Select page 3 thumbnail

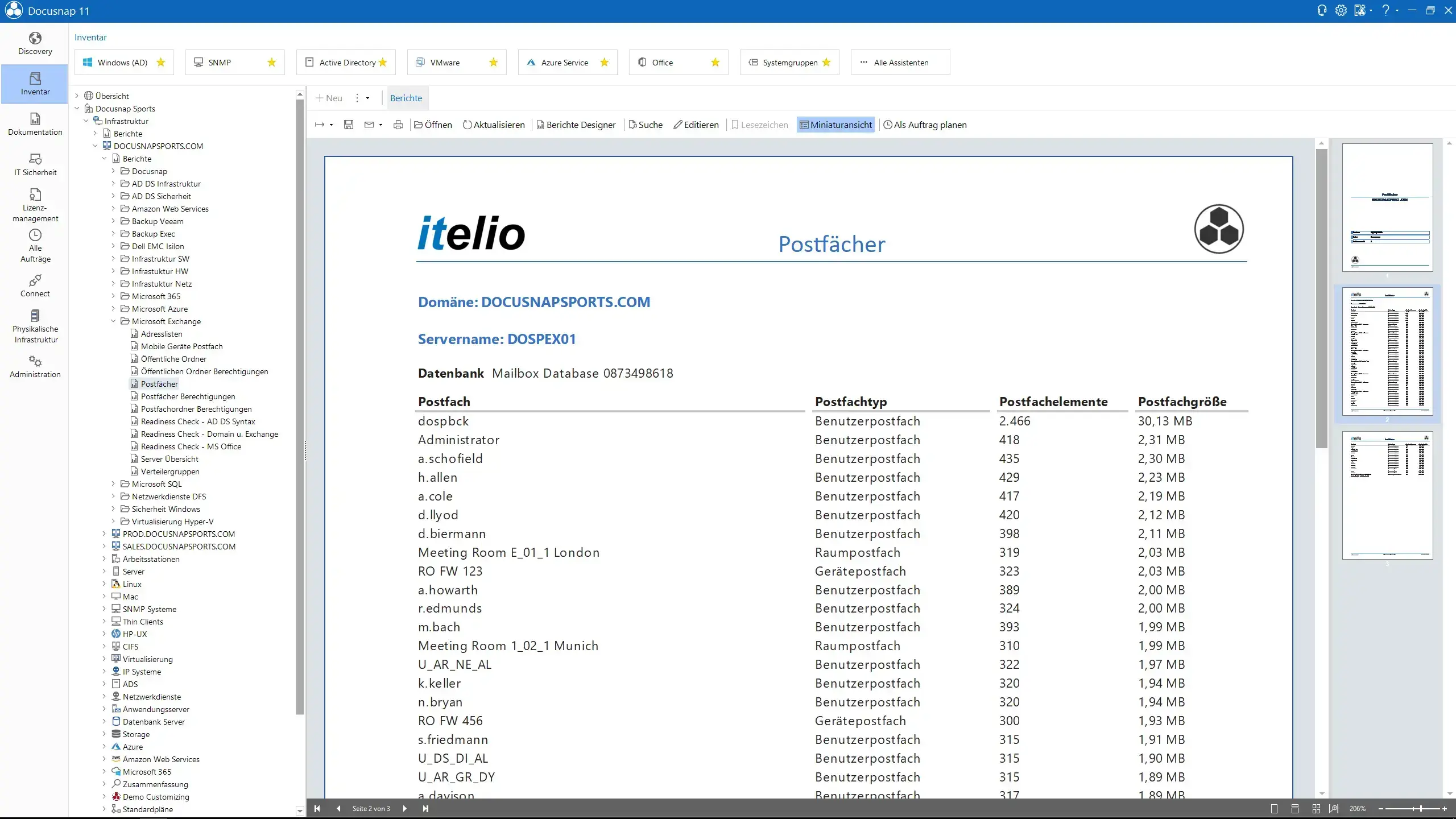pos(1387,495)
